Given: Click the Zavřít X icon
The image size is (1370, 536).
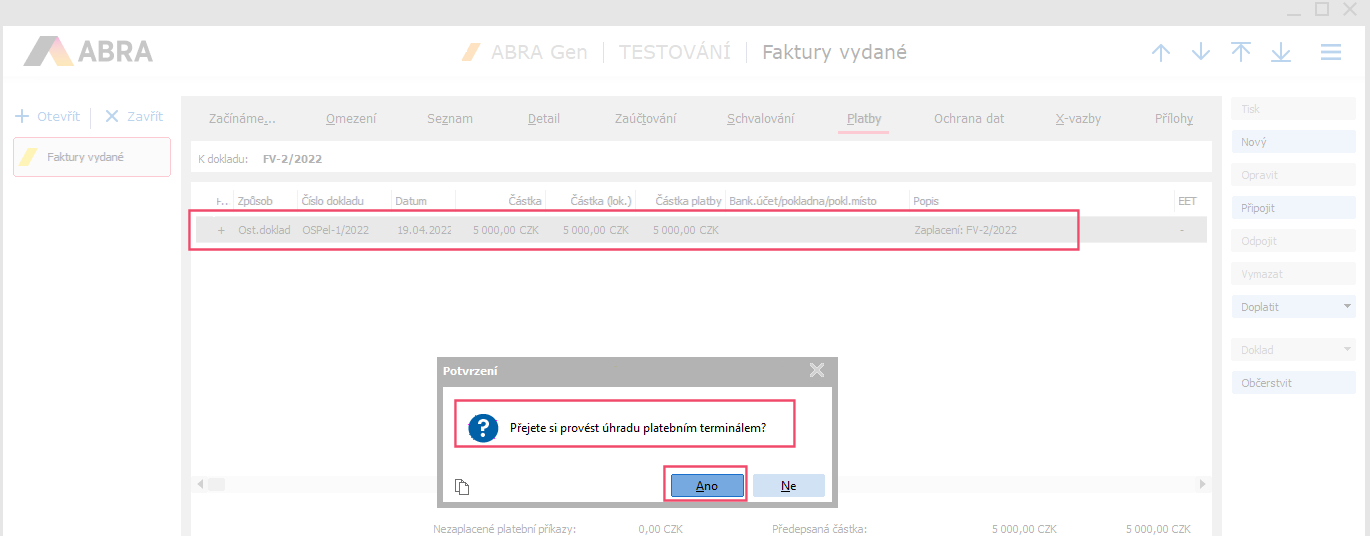Looking at the screenshot, I should click(x=112, y=117).
